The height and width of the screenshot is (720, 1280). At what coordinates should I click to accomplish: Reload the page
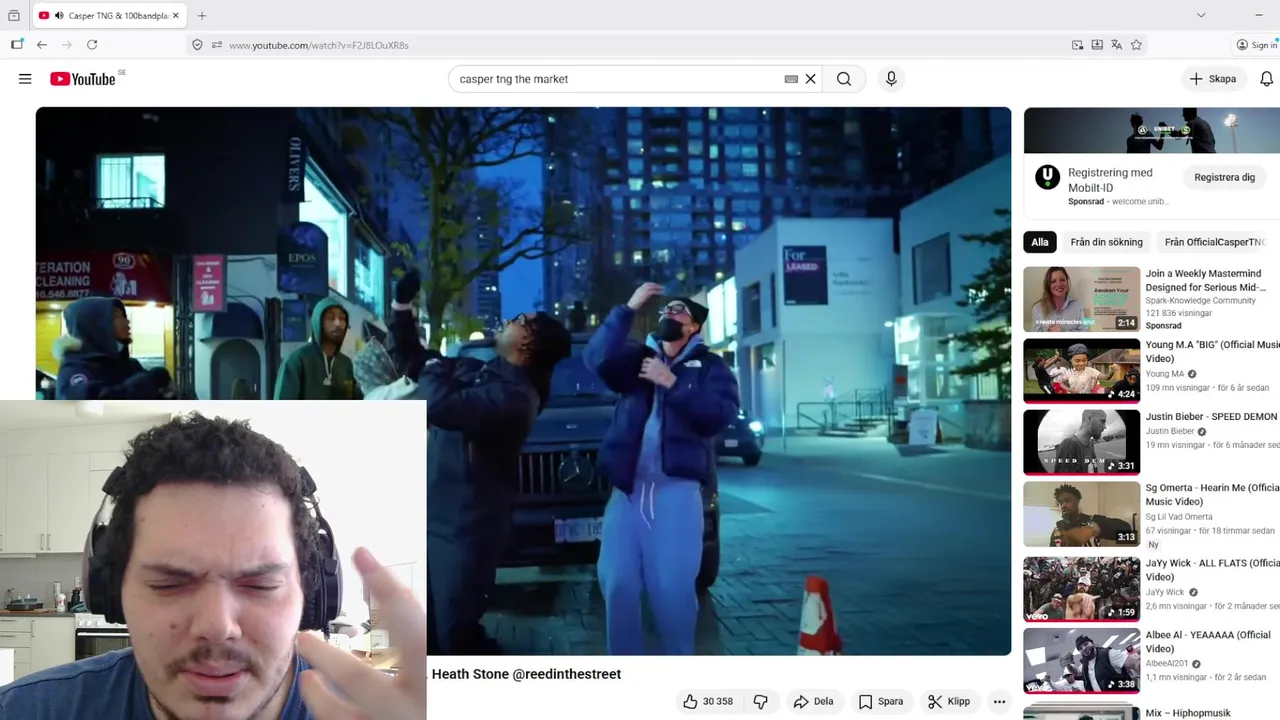click(92, 45)
